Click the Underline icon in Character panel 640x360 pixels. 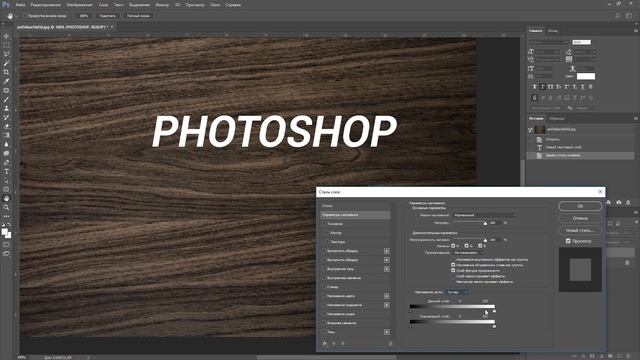(x=582, y=87)
